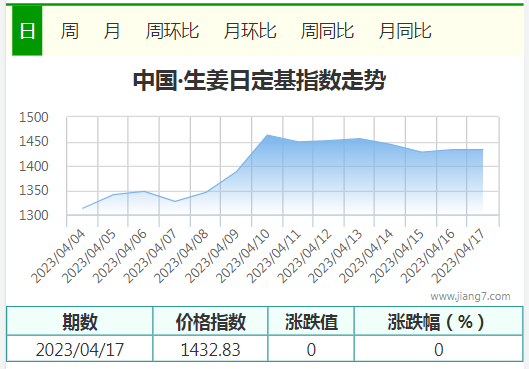Click the chart title 中国·生姜日定基指数走势

(x=259, y=80)
